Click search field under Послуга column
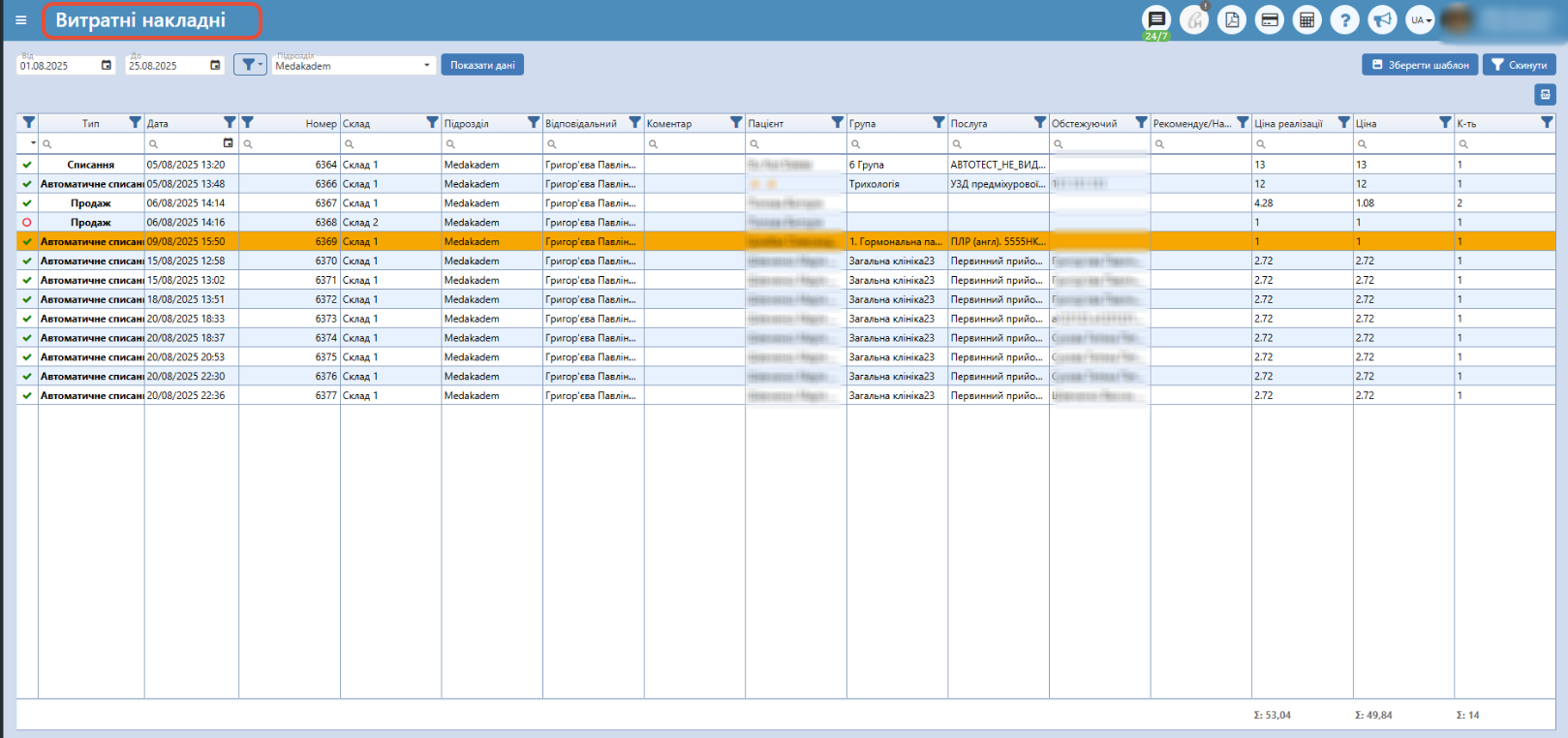 click(999, 143)
